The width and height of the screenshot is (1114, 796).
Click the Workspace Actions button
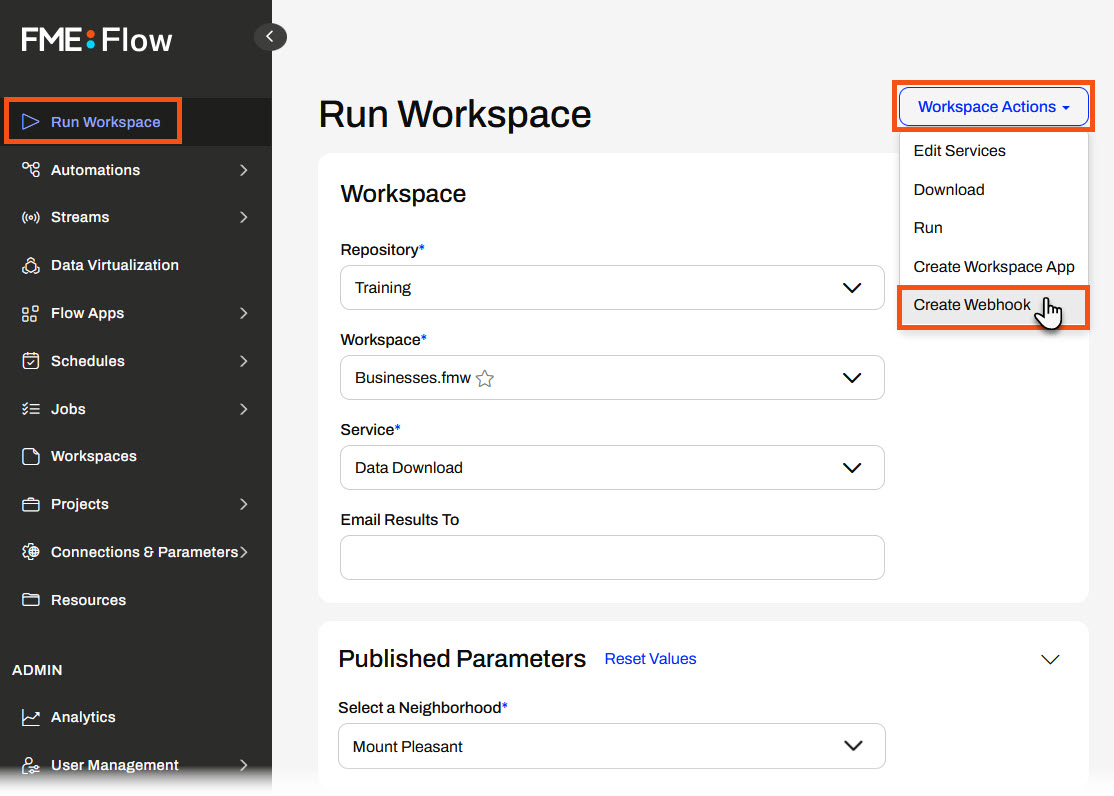point(993,107)
